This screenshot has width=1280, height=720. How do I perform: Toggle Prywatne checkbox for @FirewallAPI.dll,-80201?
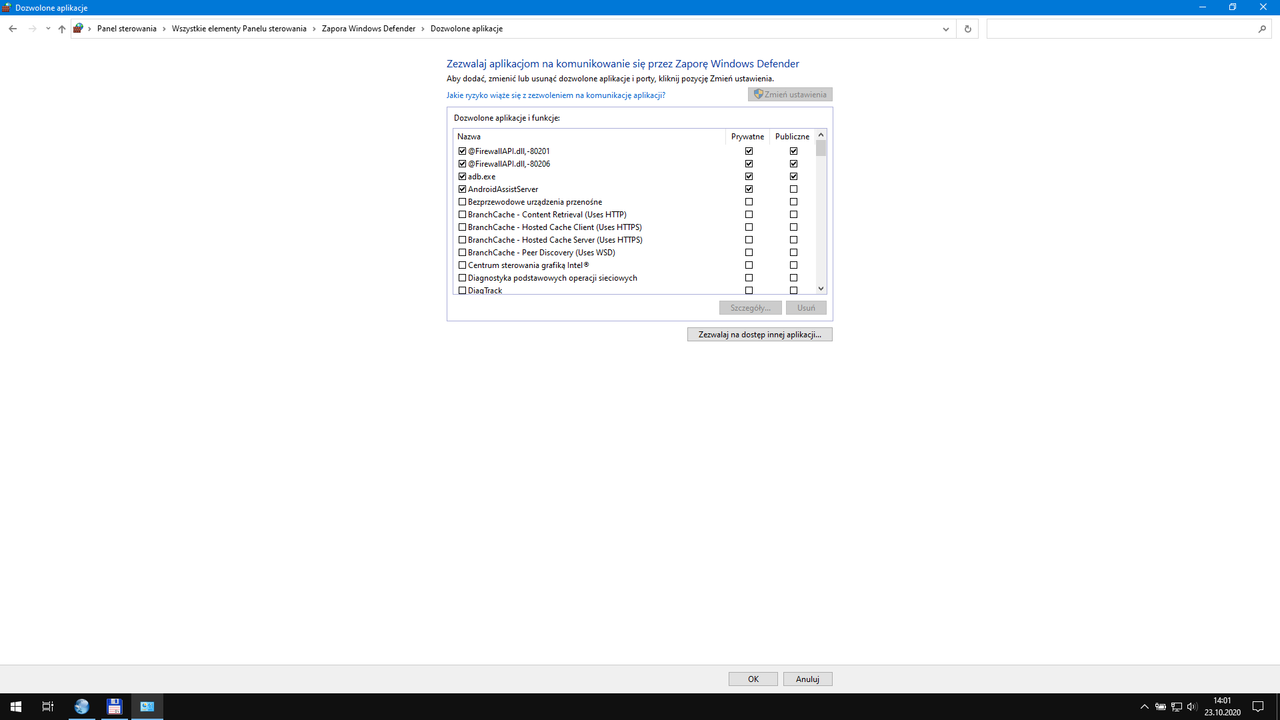pos(749,151)
